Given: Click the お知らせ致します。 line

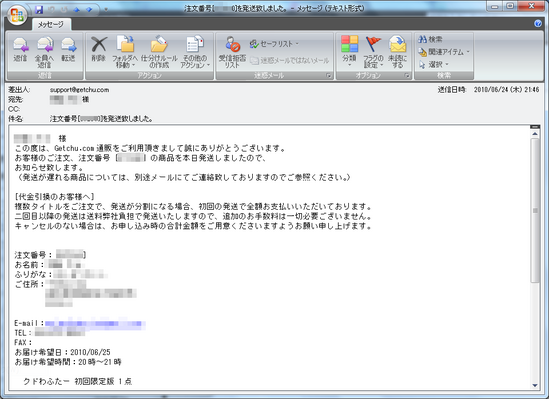Looking at the screenshot, I should (50, 168).
